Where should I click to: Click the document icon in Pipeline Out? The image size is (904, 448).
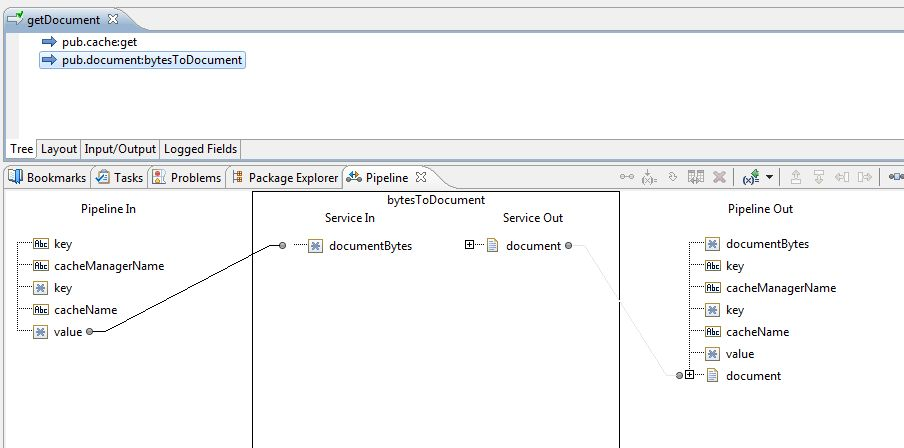[x=713, y=375]
